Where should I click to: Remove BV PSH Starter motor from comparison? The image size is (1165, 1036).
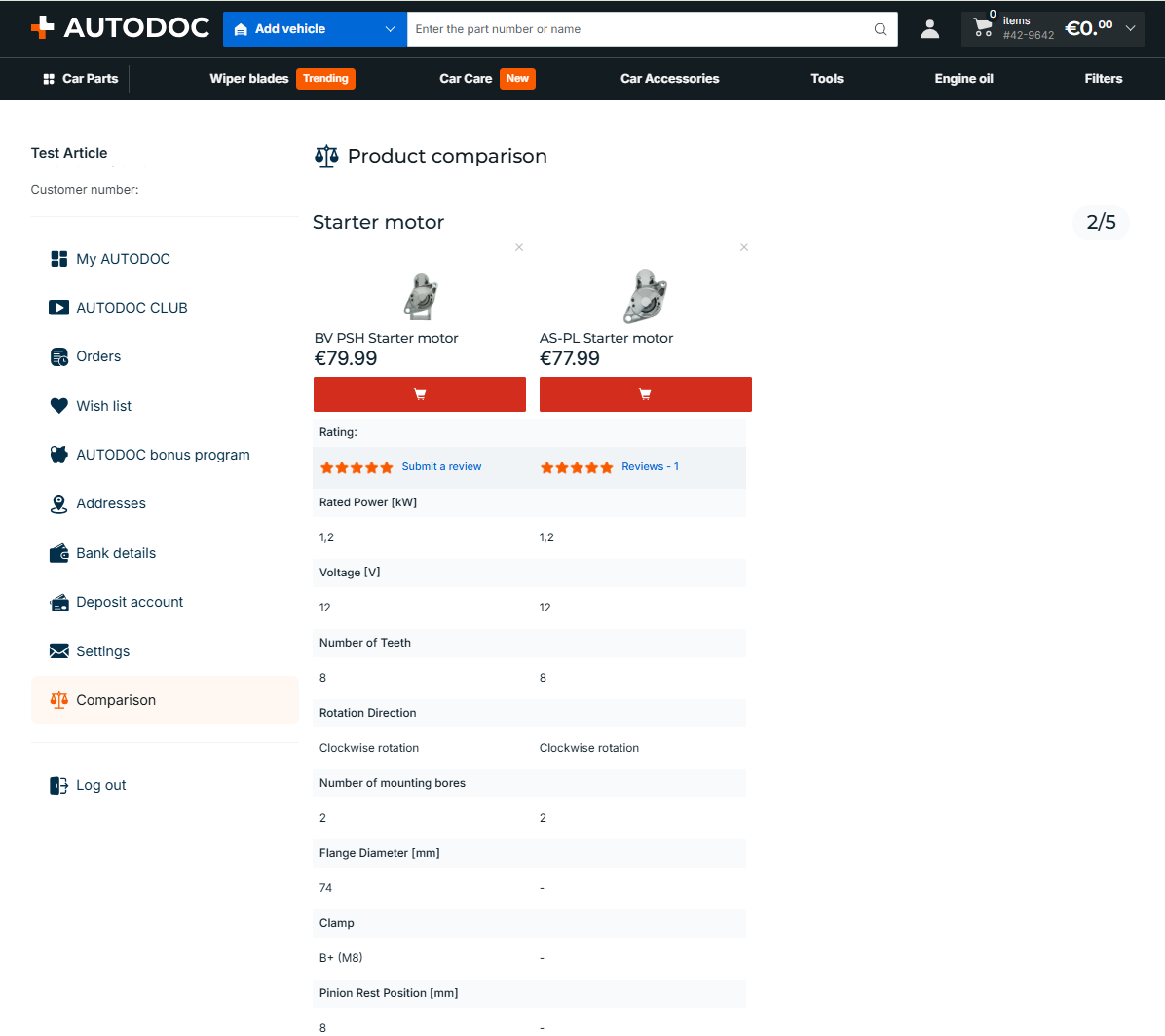coord(519,247)
